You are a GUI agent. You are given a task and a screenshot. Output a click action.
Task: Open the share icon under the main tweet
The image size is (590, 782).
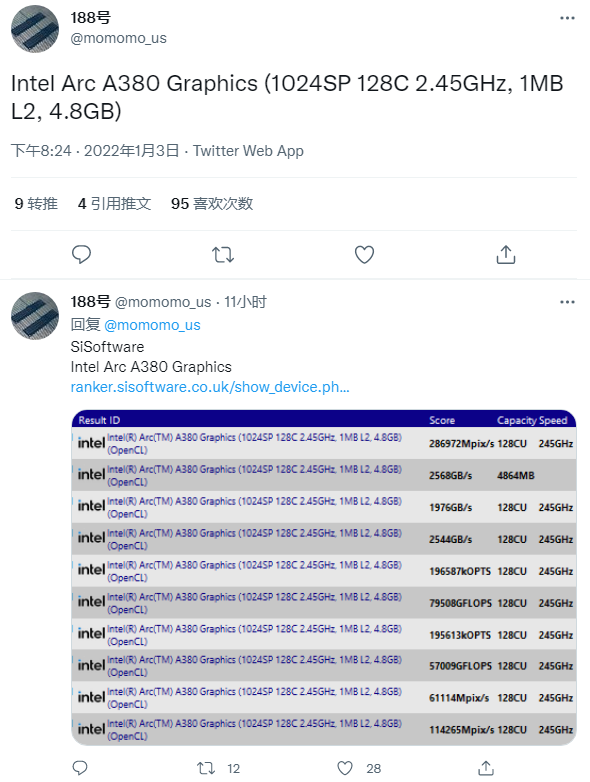[506, 254]
